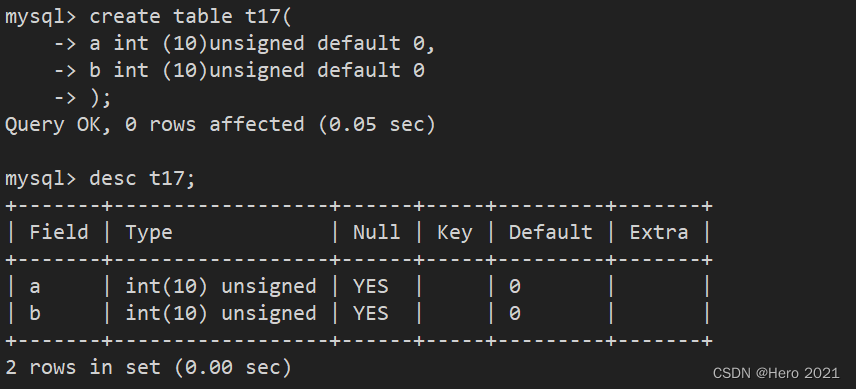Click the Extra column header

659,232
